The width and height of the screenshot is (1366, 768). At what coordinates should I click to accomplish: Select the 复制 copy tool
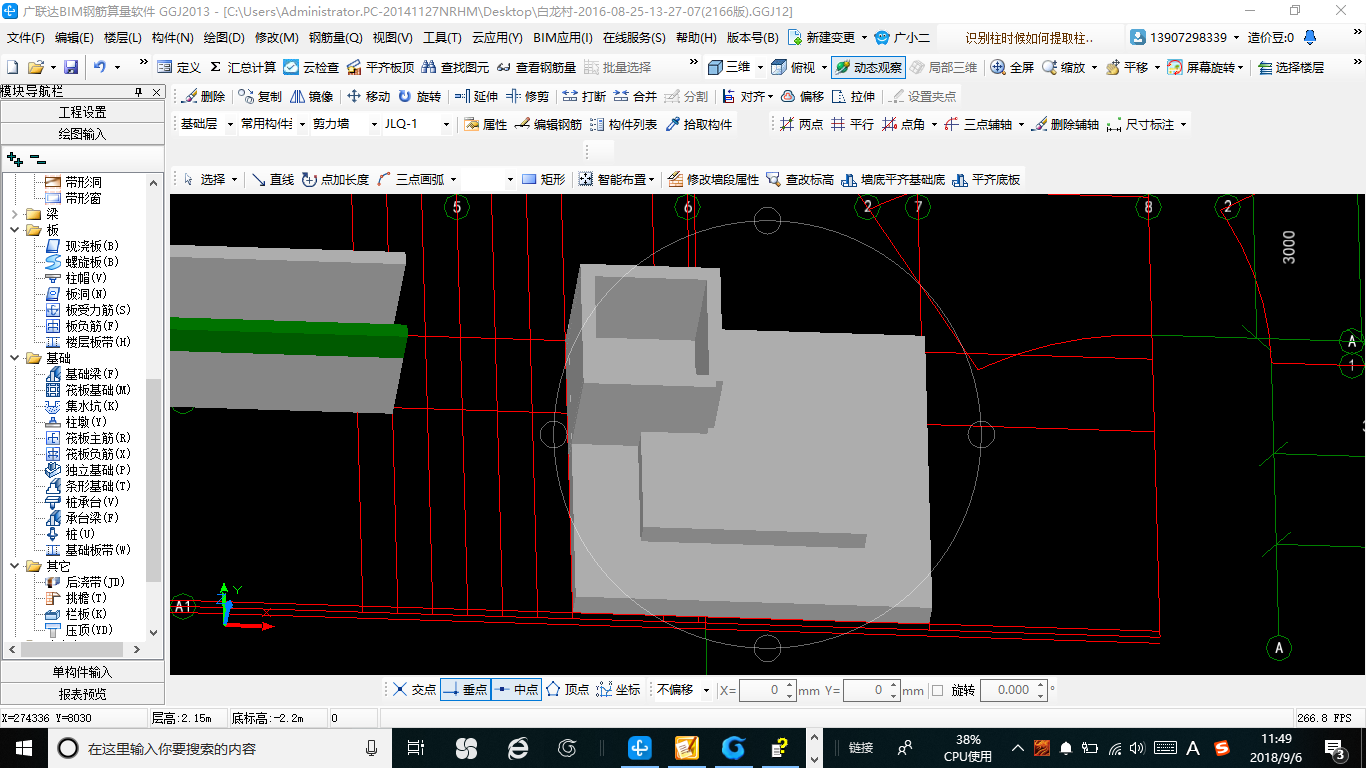coord(261,97)
